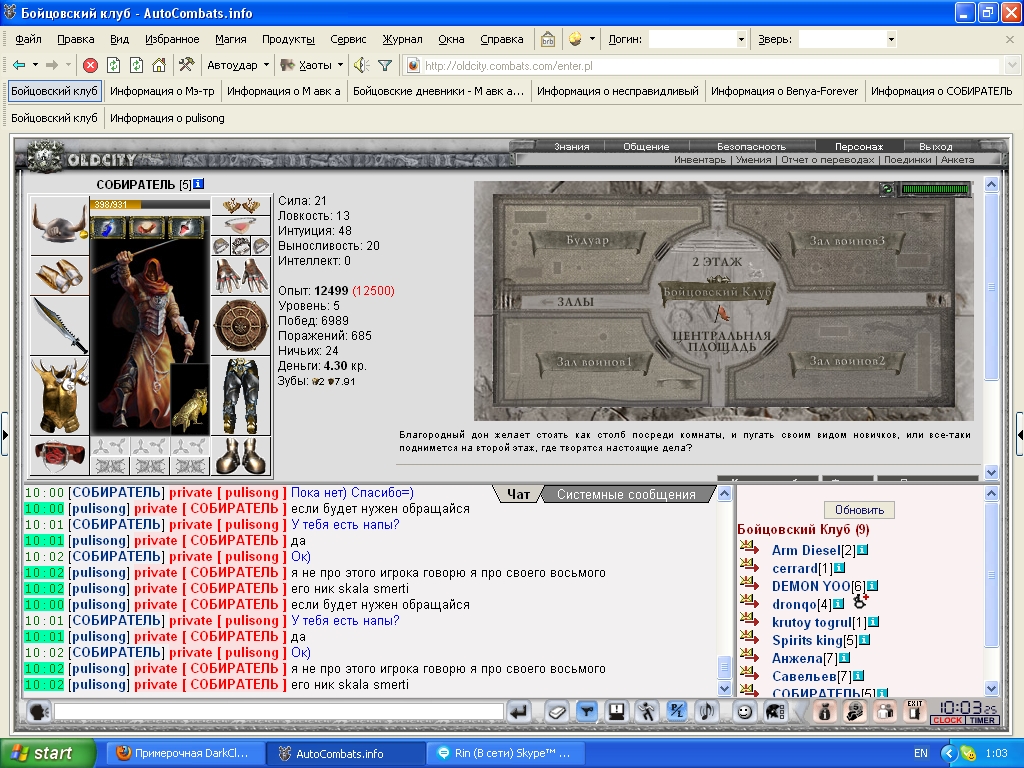Click the horned helmet equipment slot
The height and width of the screenshot is (768, 1024).
[x=59, y=225]
